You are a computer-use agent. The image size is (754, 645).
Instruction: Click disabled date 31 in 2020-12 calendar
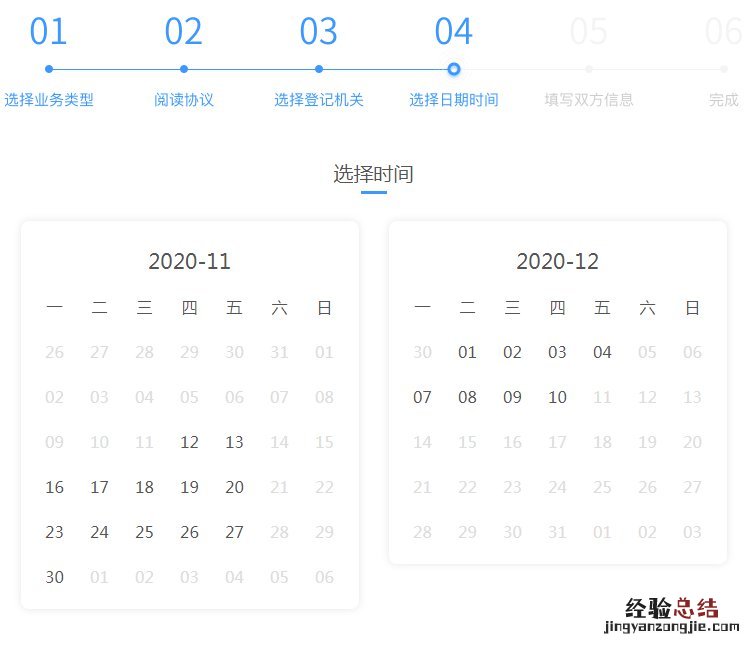tap(557, 532)
